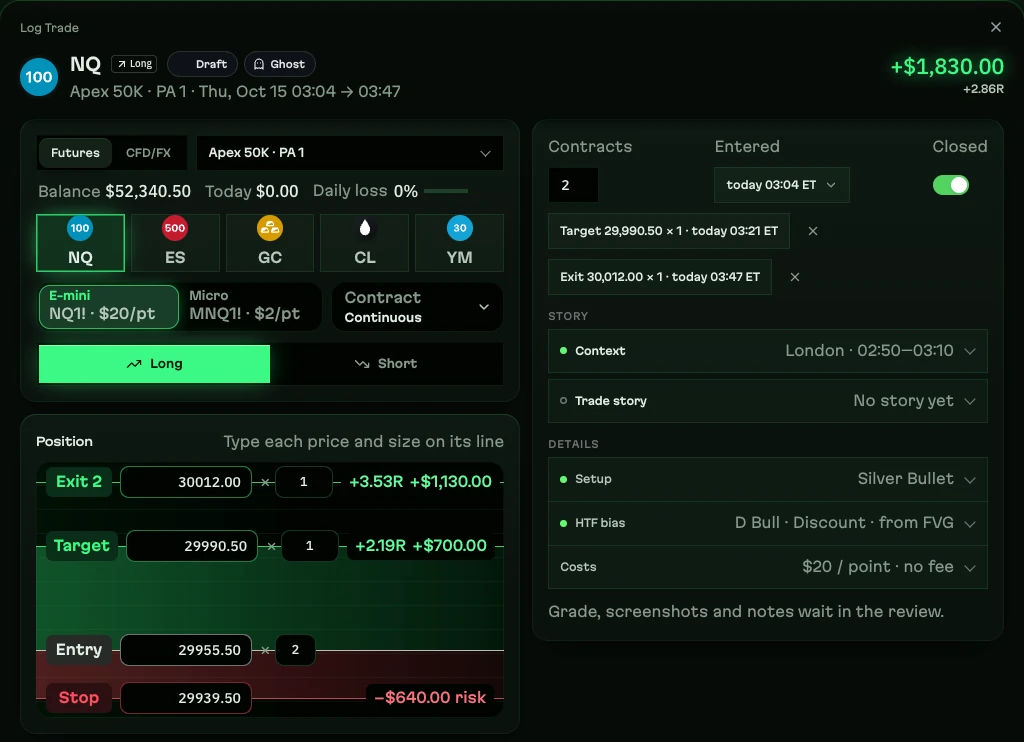Open the Entered time dropdown
Image resolution: width=1024 pixels, height=742 pixels.
tap(782, 185)
